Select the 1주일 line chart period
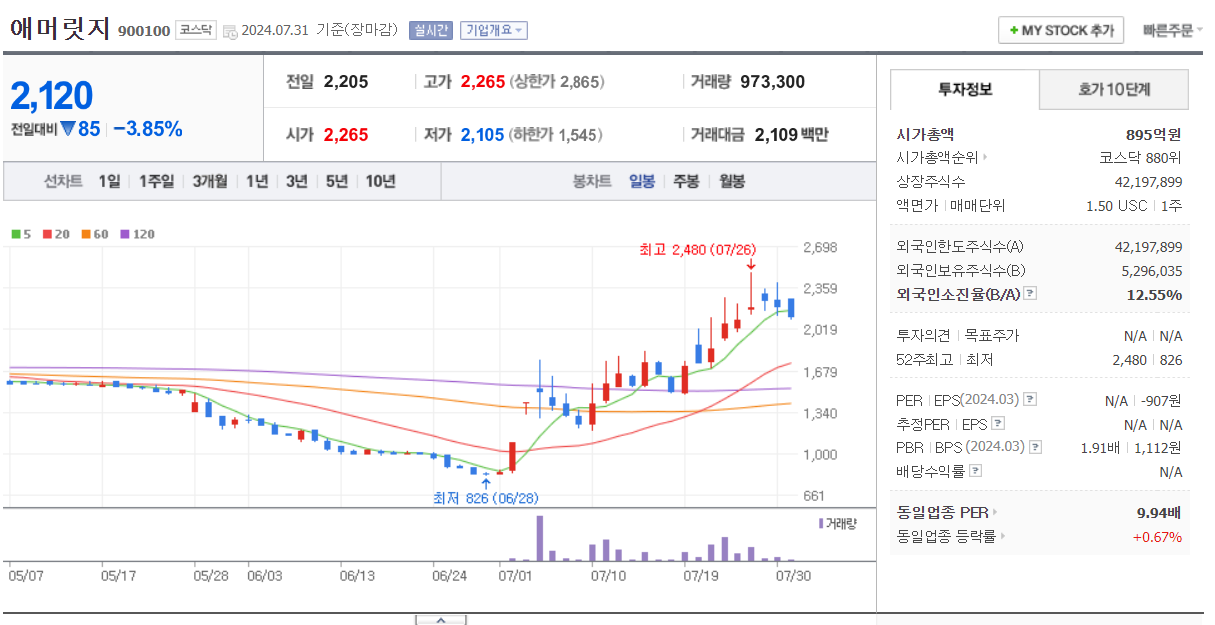This screenshot has width=1215, height=625. point(156,181)
